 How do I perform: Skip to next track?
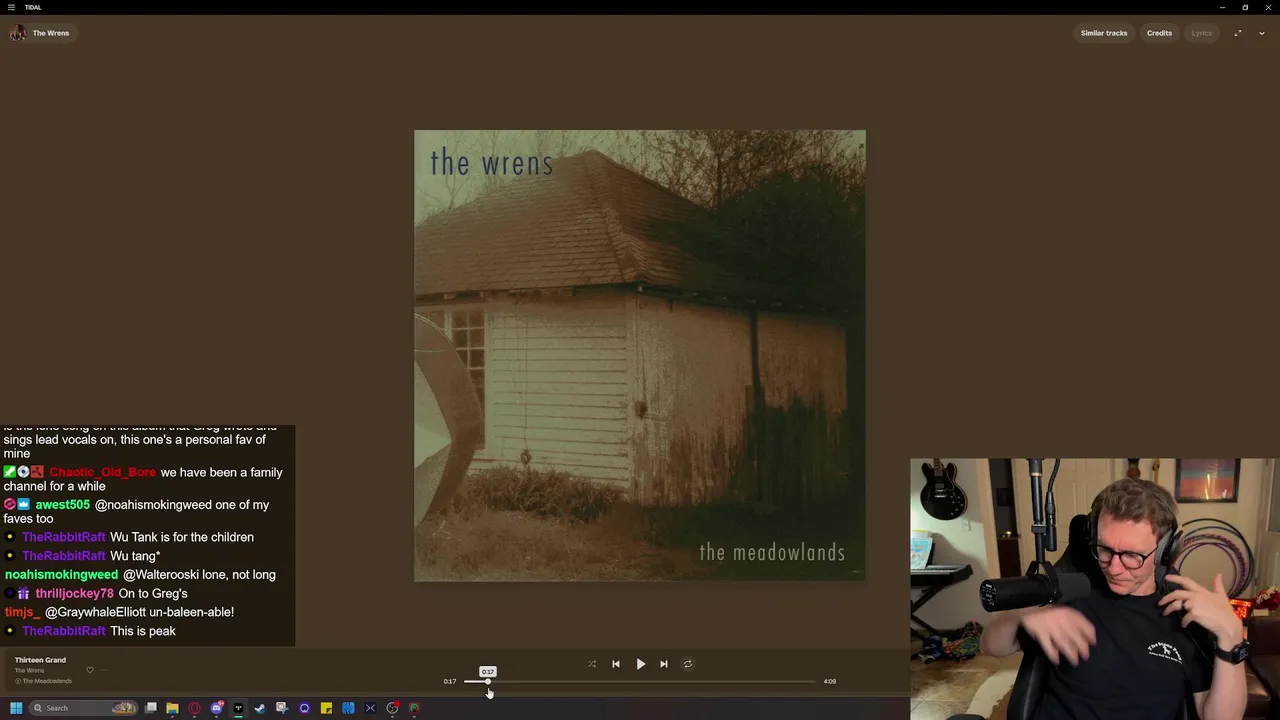(664, 664)
